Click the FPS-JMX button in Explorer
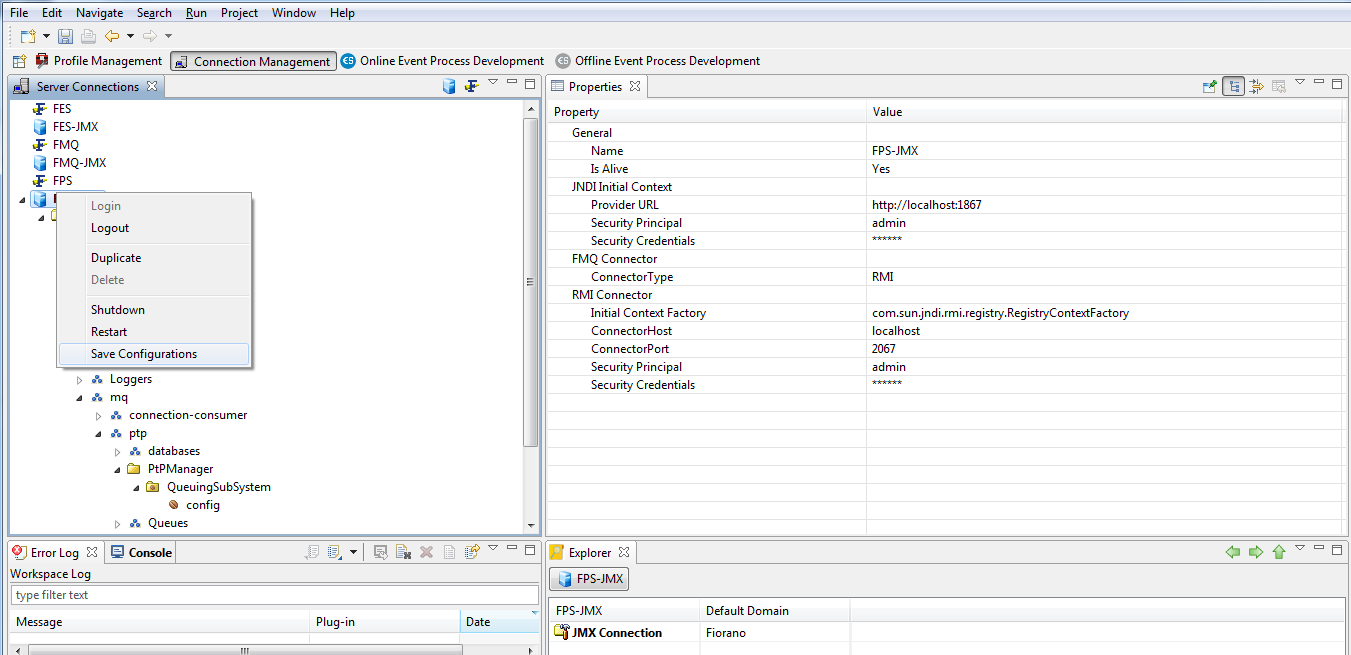 point(590,579)
